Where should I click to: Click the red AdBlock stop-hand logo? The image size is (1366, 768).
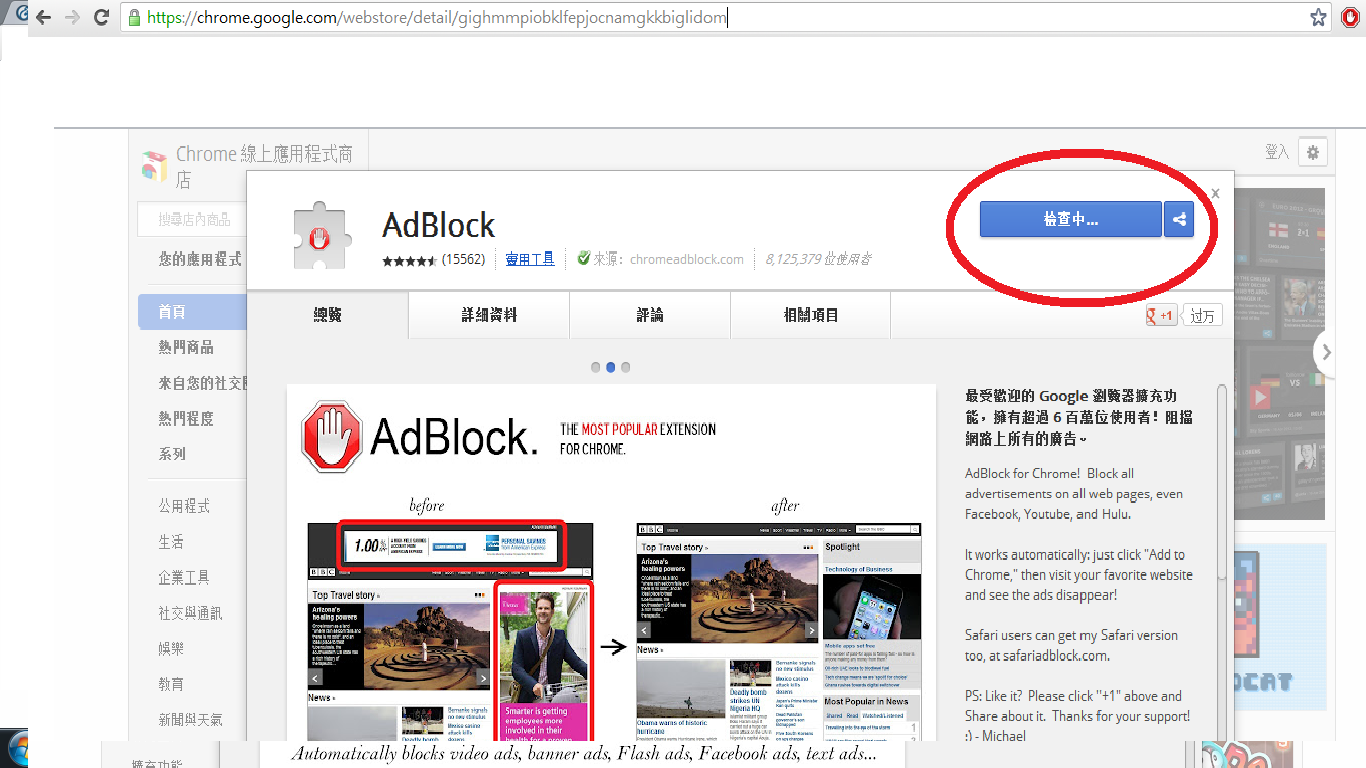click(331, 436)
